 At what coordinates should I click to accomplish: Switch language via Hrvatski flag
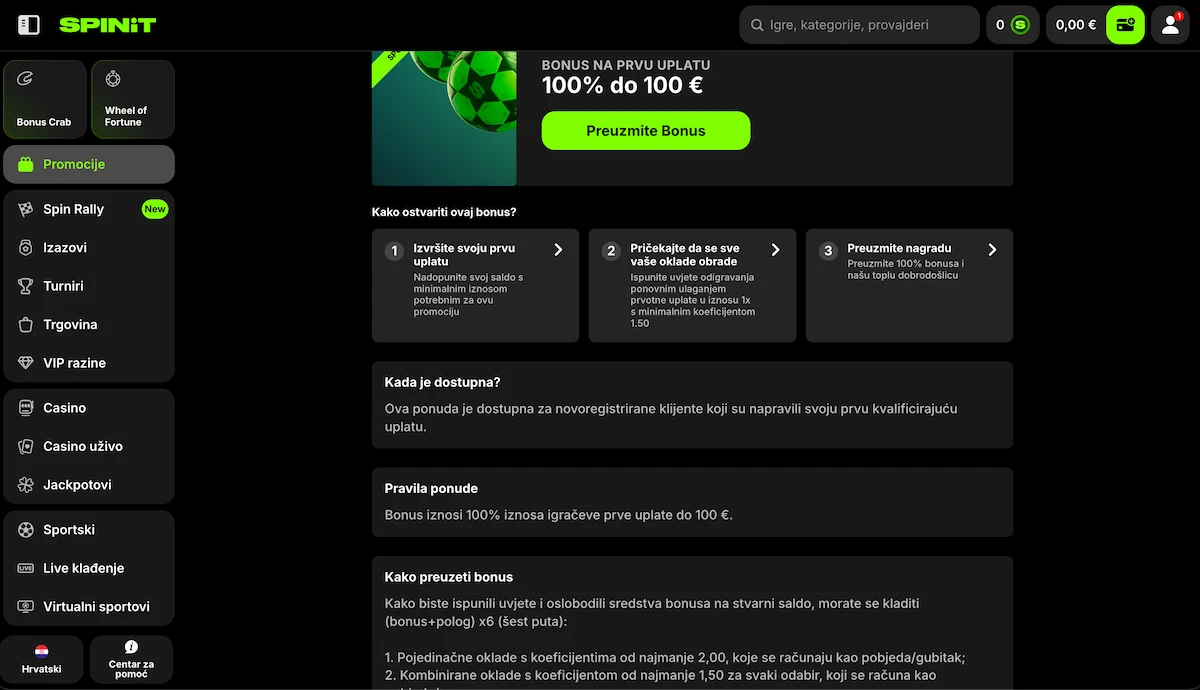coord(41,659)
